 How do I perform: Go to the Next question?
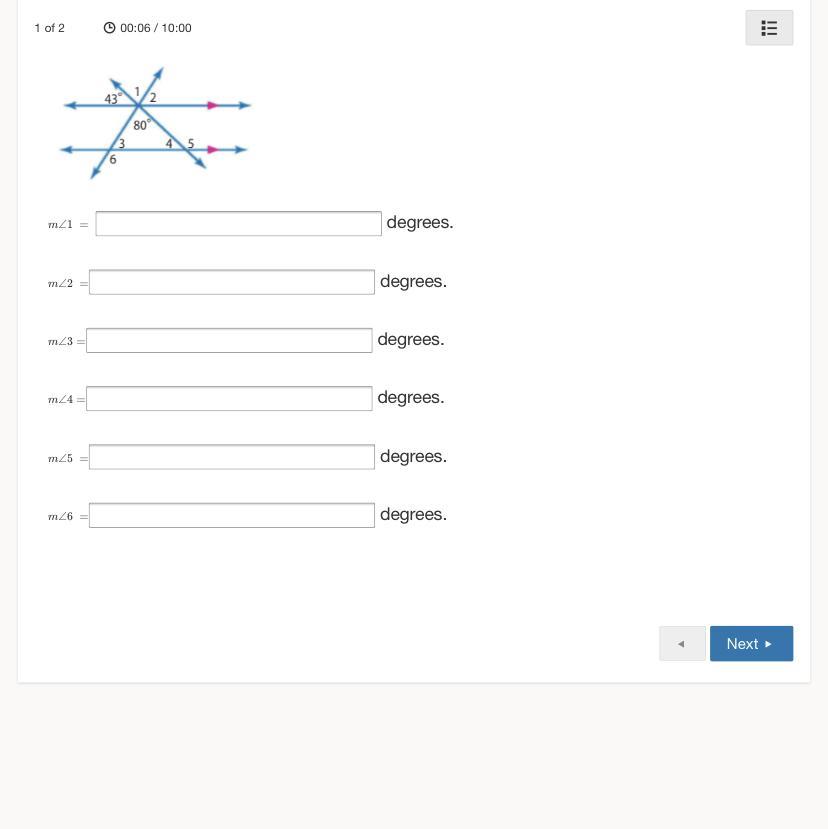(751, 644)
